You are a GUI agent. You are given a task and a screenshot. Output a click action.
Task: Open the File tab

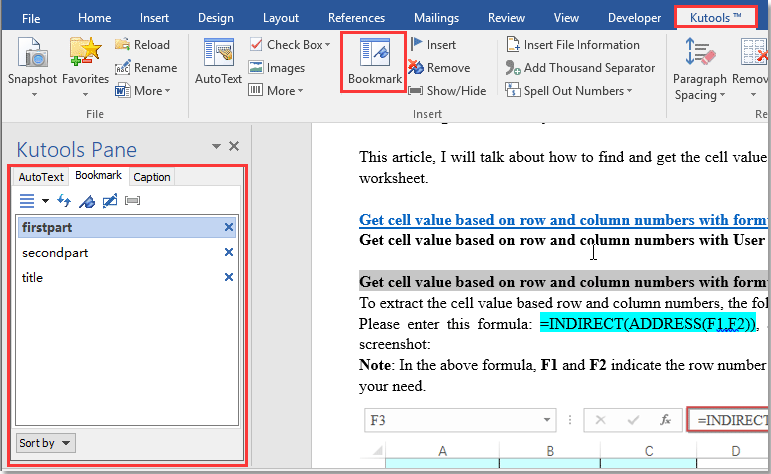click(x=31, y=18)
